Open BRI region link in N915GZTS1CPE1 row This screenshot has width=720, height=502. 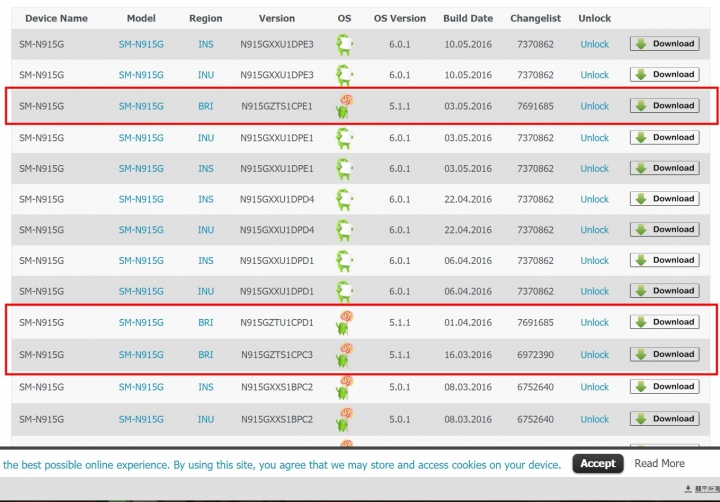pos(206,107)
